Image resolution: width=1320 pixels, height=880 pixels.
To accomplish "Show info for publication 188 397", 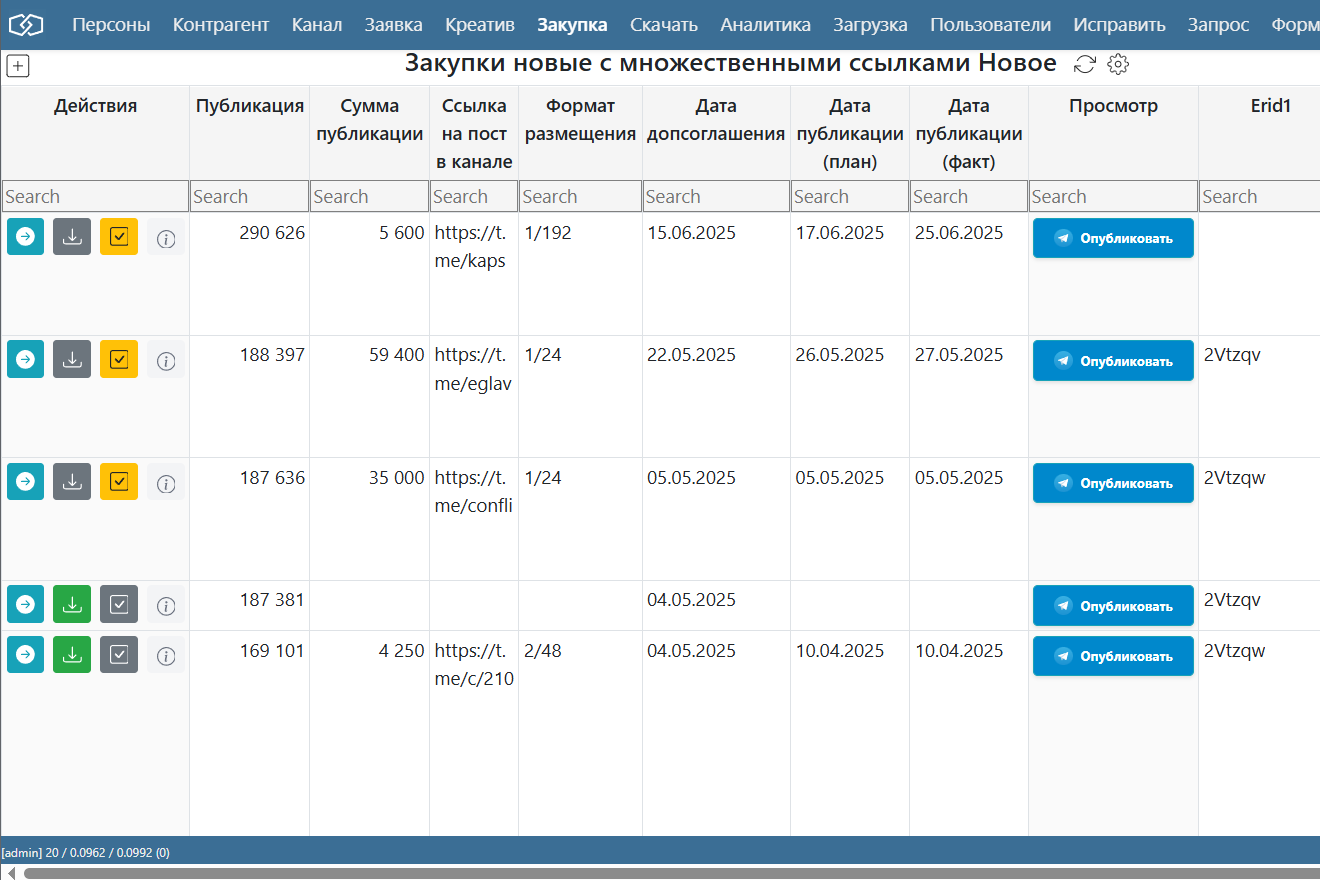I will [166, 360].
